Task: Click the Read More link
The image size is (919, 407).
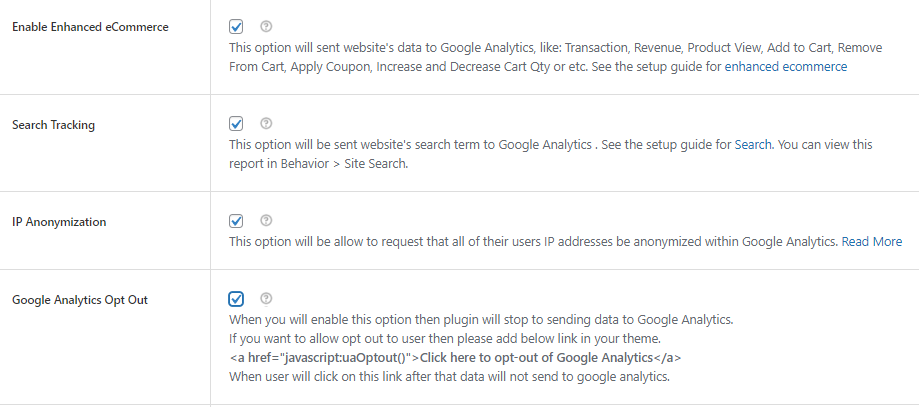Action: point(871,242)
